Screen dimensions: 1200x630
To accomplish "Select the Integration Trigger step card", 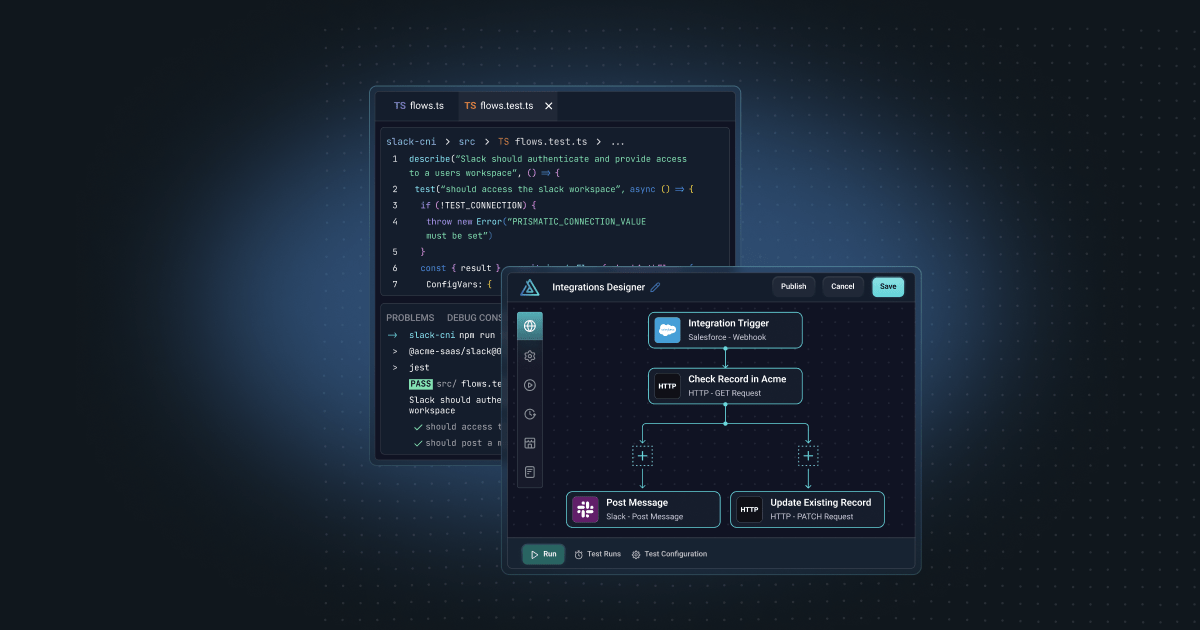I will pyautogui.click(x=725, y=330).
